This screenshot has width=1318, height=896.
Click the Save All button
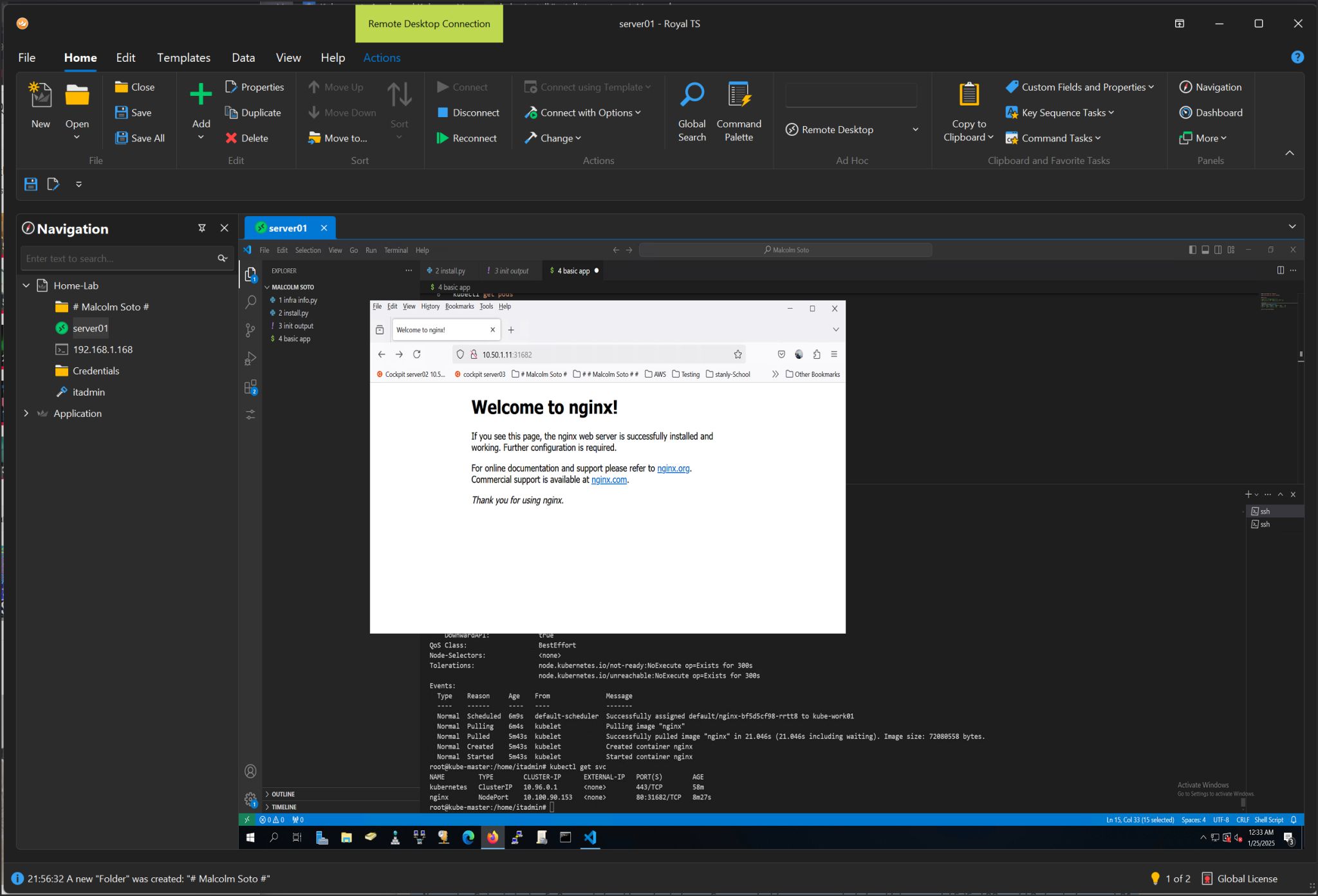click(x=140, y=138)
